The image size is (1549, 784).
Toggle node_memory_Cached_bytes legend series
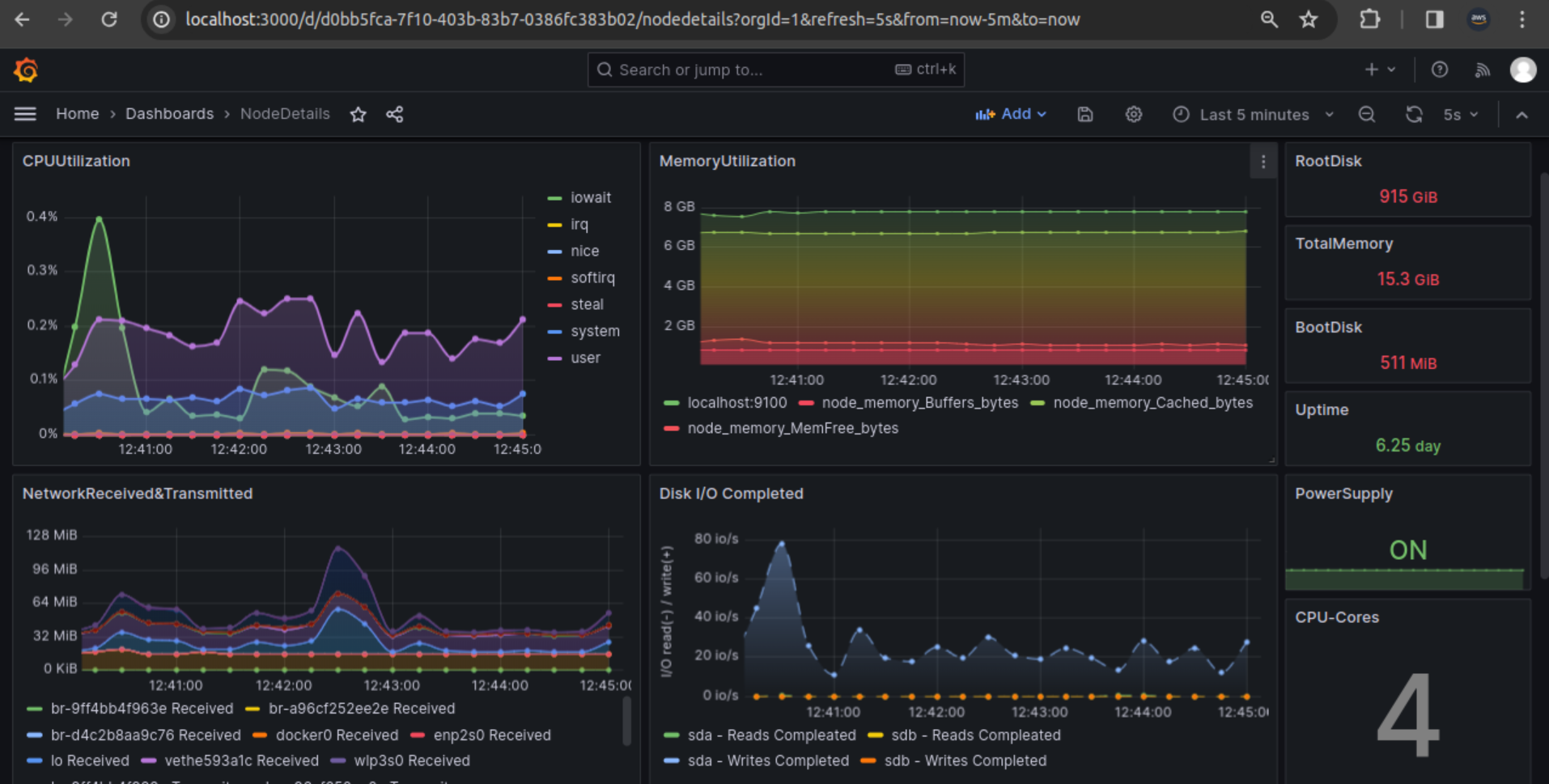1152,402
